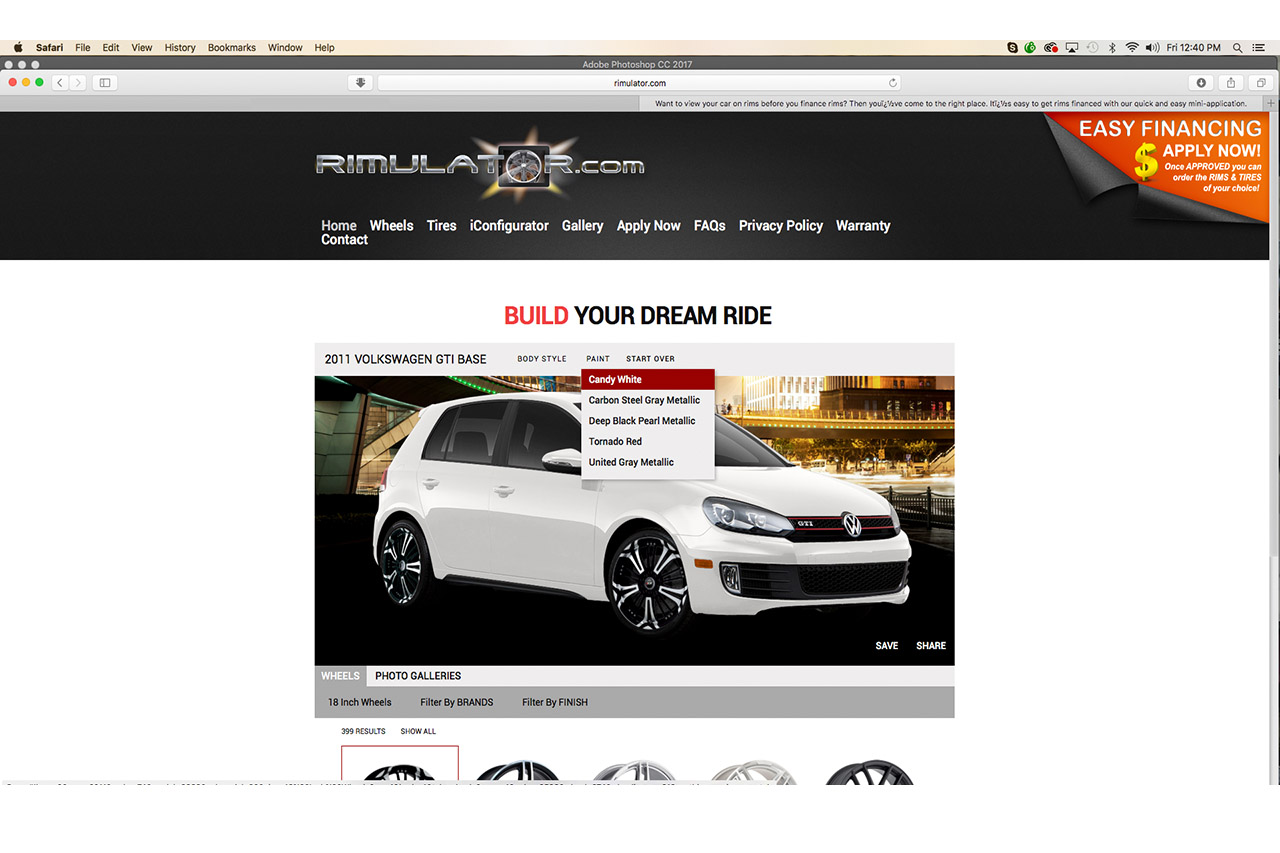Image resolution: width=1280 pixels, height=853 pixels.
Task: Open the Tires nav link
Action: (442, 226)
